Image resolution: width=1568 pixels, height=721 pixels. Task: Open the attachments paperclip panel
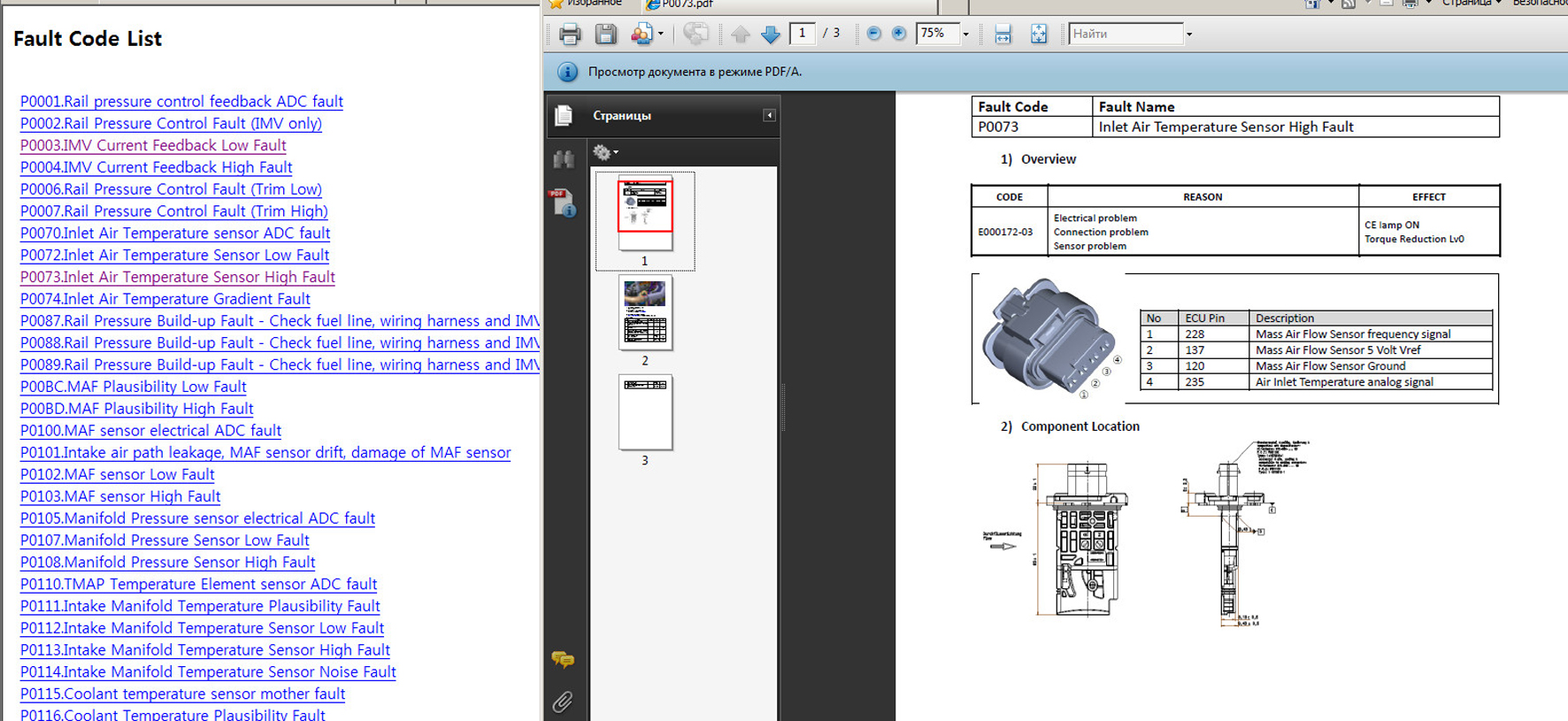pos(563,702)
